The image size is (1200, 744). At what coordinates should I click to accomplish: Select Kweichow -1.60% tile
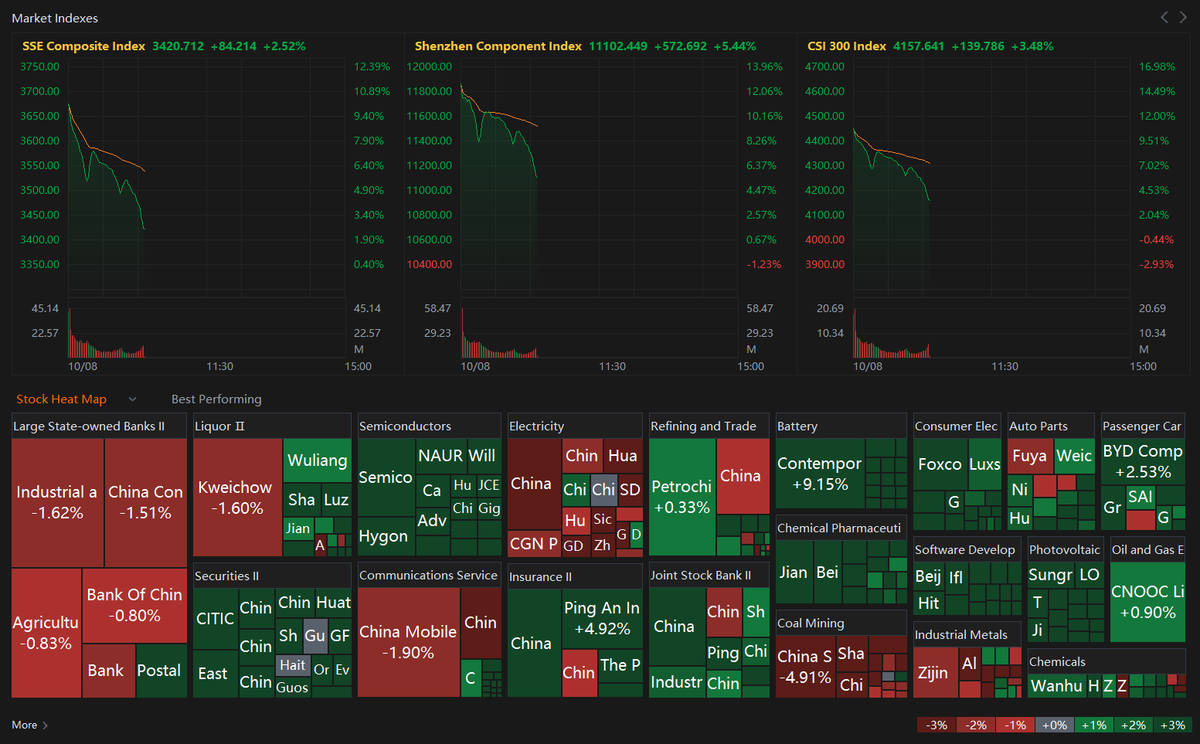click(236, 497)
